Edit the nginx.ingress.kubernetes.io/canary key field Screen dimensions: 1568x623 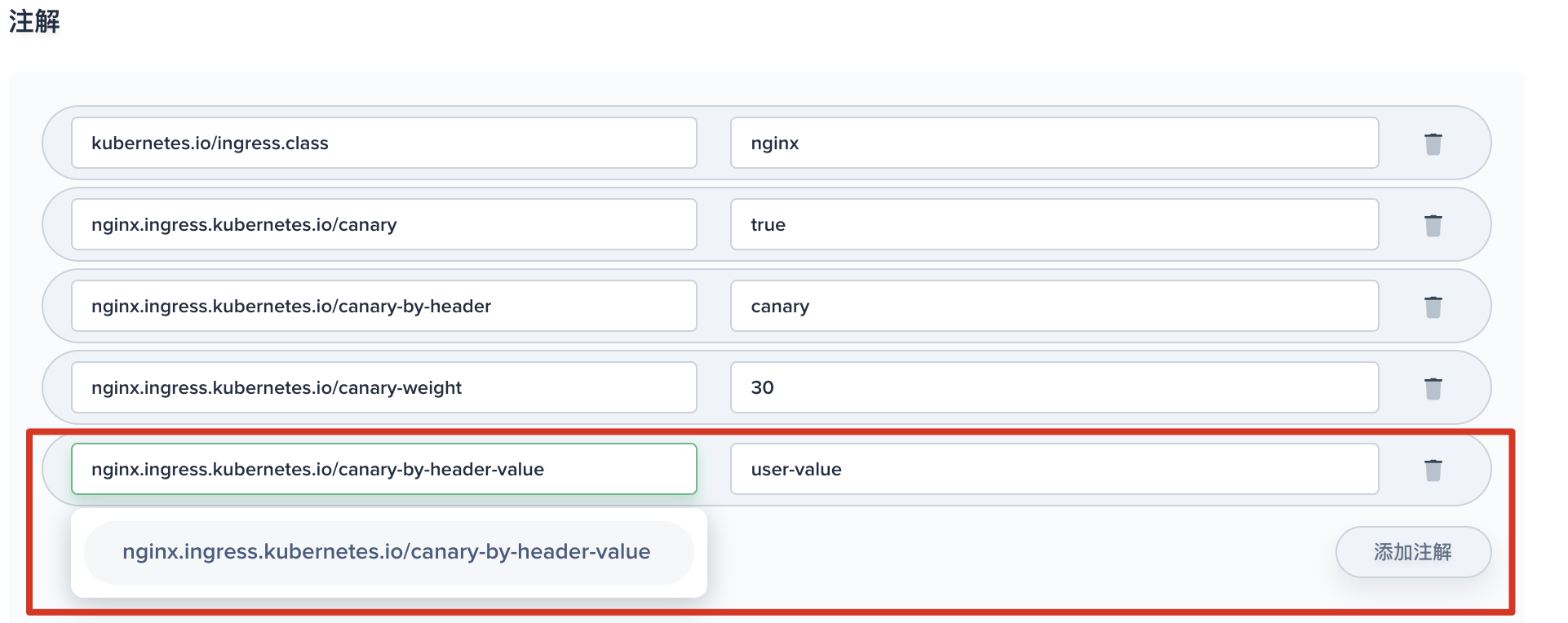point(383,224)
